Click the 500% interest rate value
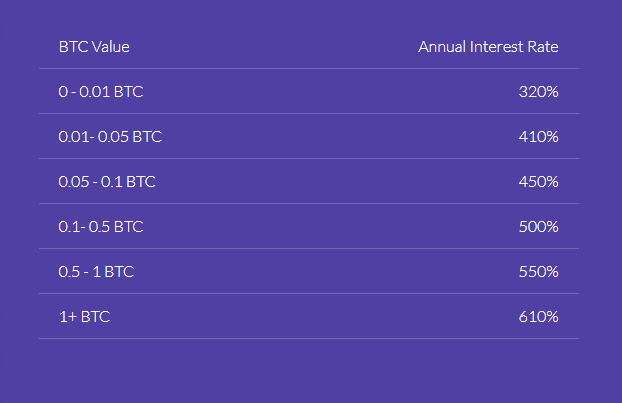The width and height of the screenshot is (622, 403). (x=538, y=226)
